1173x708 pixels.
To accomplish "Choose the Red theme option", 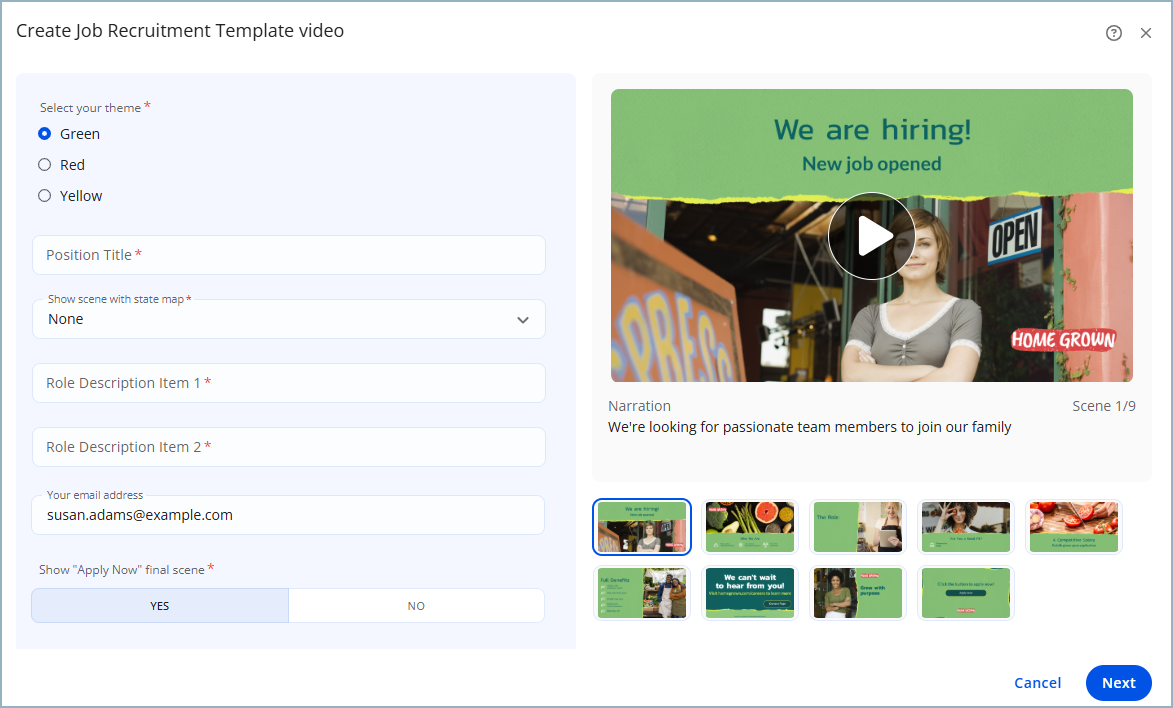I will click(45, 165).
